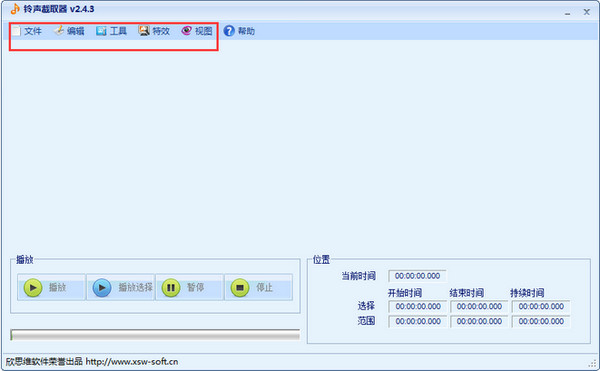Click the blue tools icon beside 工具
This screenshot has width=600, height=371.
point(101,31)
